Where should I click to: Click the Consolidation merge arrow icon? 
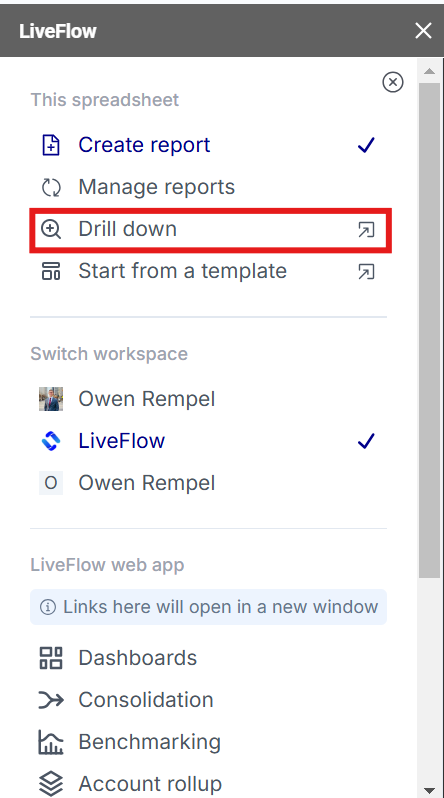point(51,700)
